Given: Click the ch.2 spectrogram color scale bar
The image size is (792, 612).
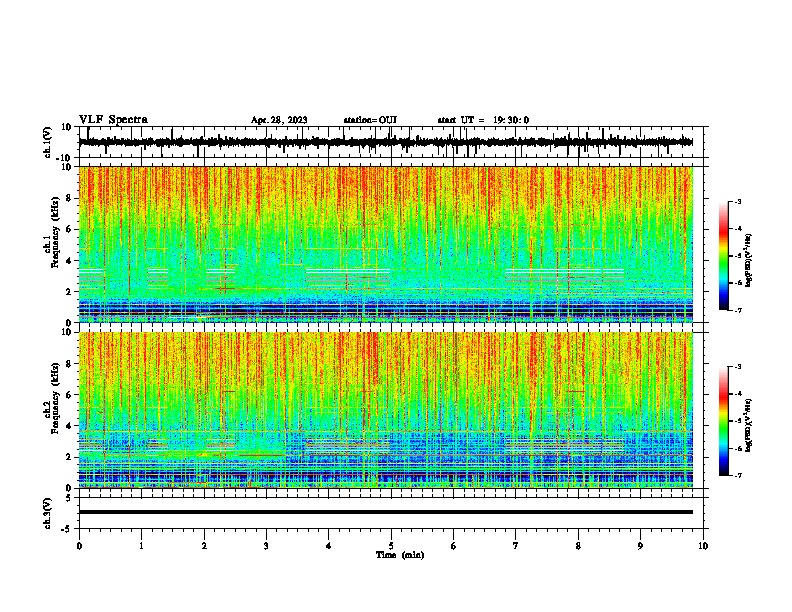Looking at the screenshot, I should (724, 421).
